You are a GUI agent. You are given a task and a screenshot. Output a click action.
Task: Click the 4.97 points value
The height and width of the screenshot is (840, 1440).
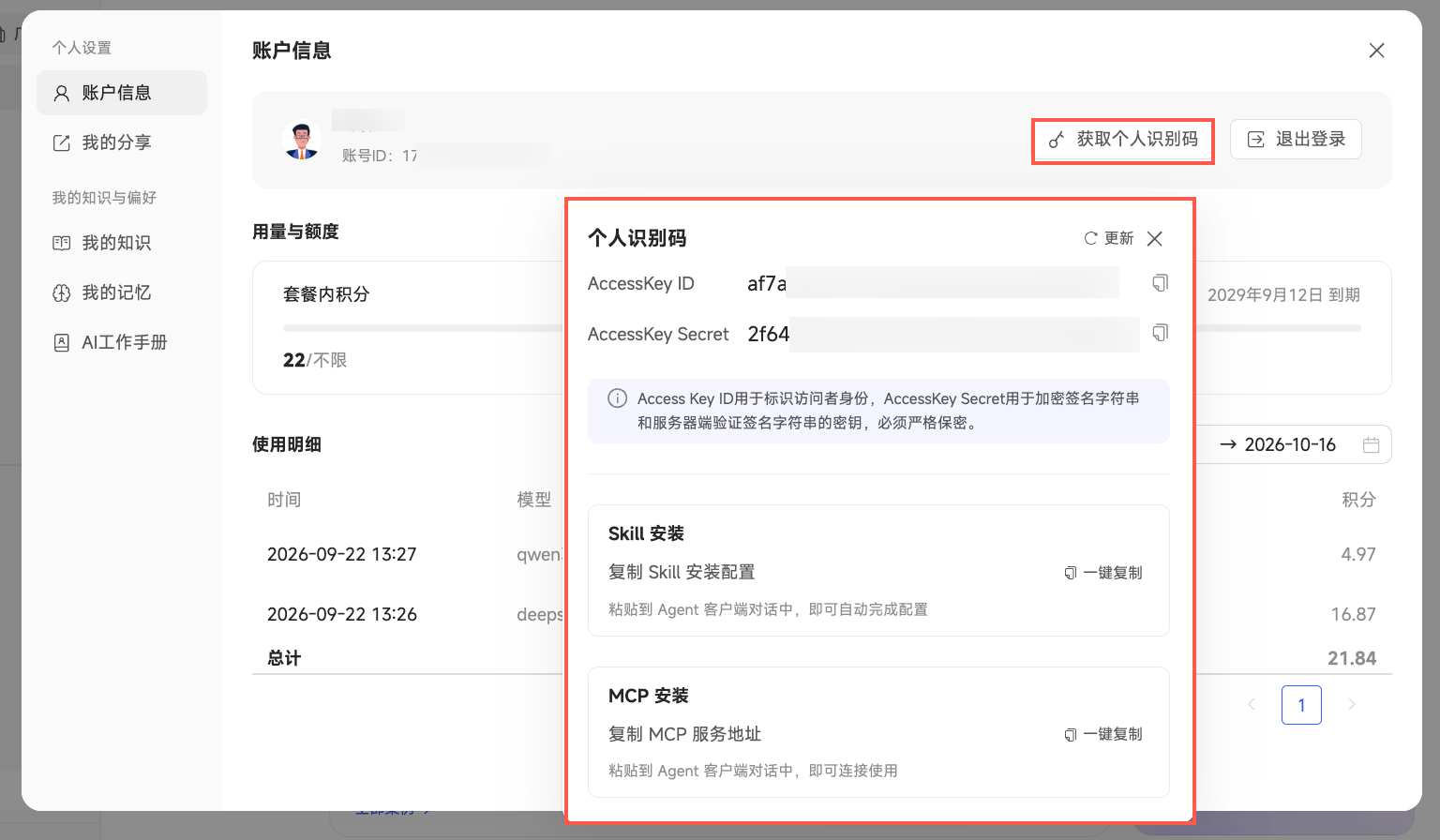coord(1358,554)
